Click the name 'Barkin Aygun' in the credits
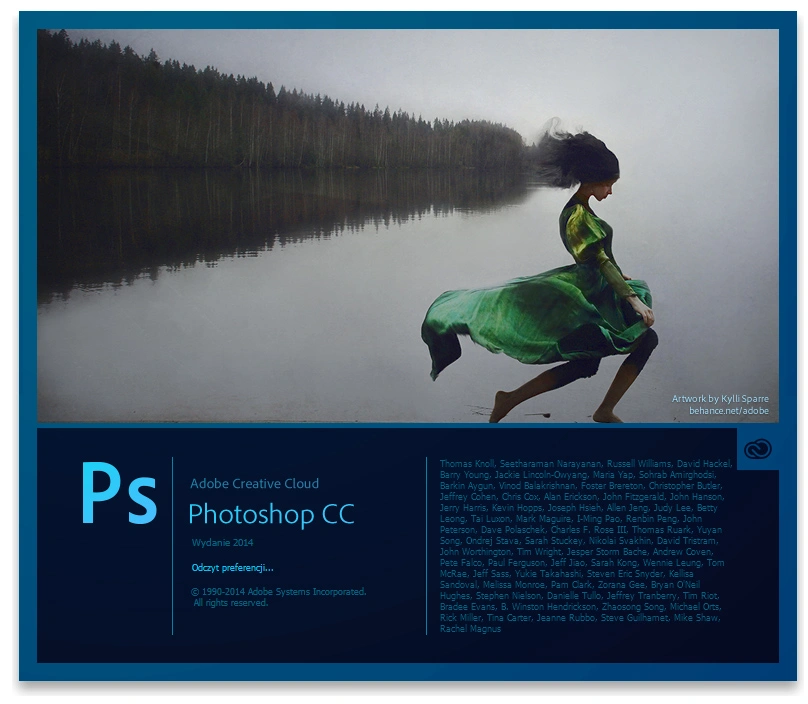 (466, 485)
